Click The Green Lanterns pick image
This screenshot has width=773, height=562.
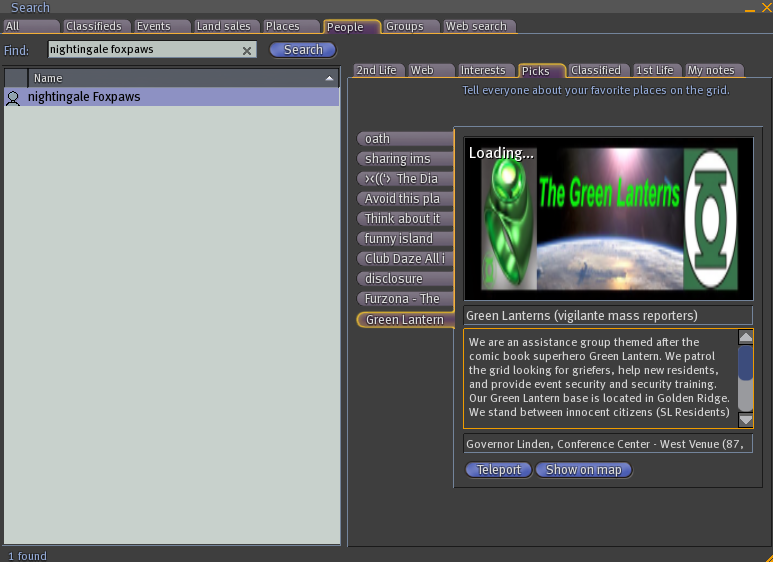608,219
